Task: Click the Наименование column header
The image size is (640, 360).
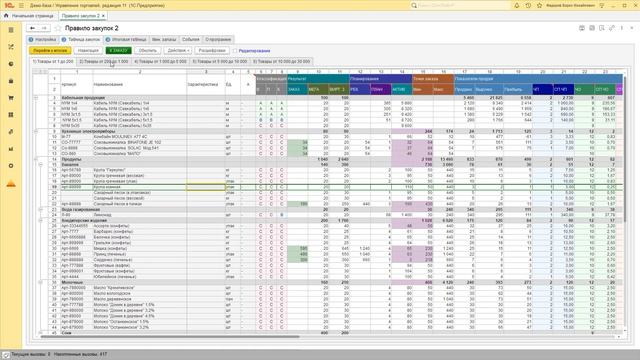Action: tap(140, 84)
